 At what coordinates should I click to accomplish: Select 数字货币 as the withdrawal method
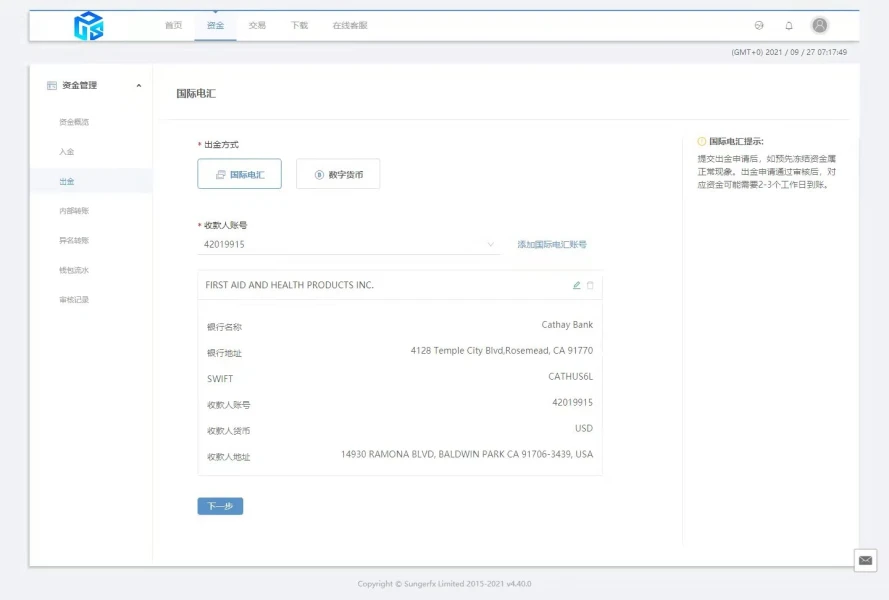point(338,174)
